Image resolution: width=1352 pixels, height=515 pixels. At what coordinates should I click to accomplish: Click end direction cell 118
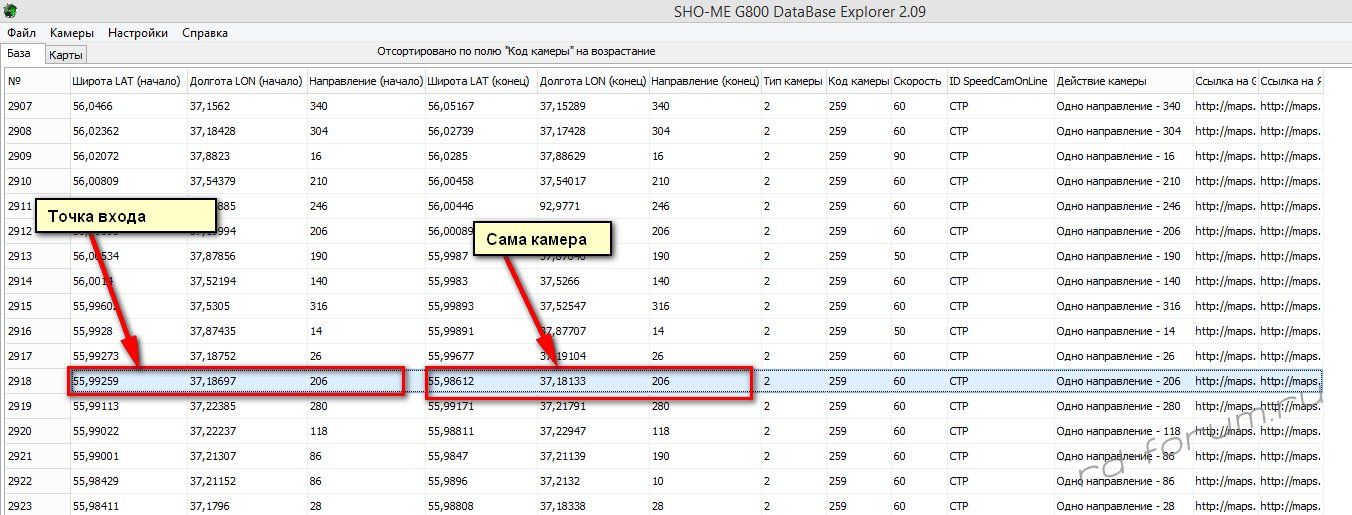click(704, 431)
